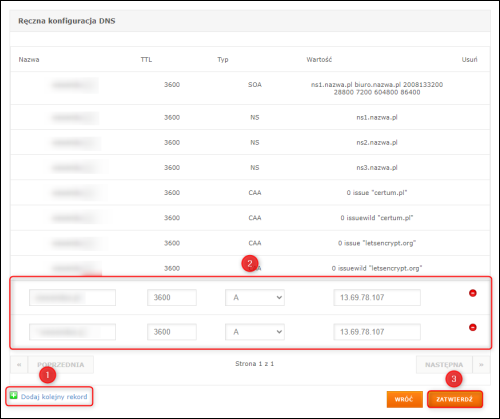This screenshot has width=500, height=419.
Task: Open type dropdown in first new record
Action: (x=255, y=297)
